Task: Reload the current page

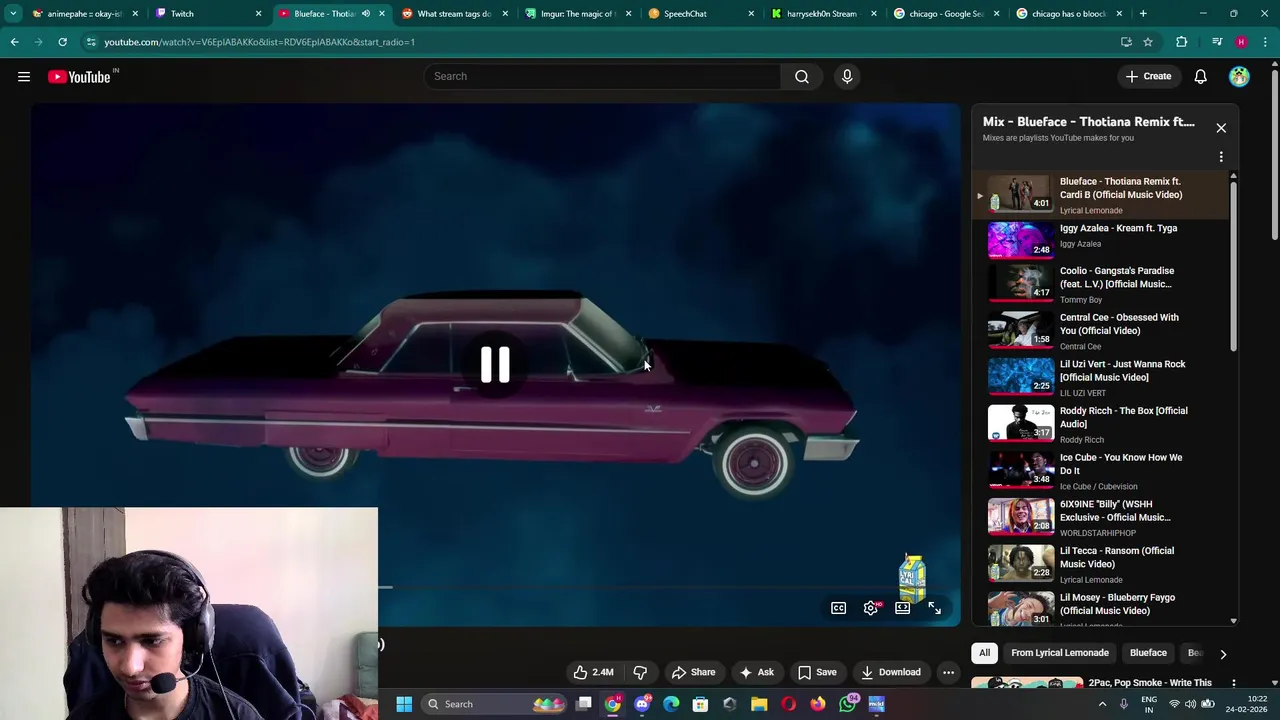Action: [62, 42]
